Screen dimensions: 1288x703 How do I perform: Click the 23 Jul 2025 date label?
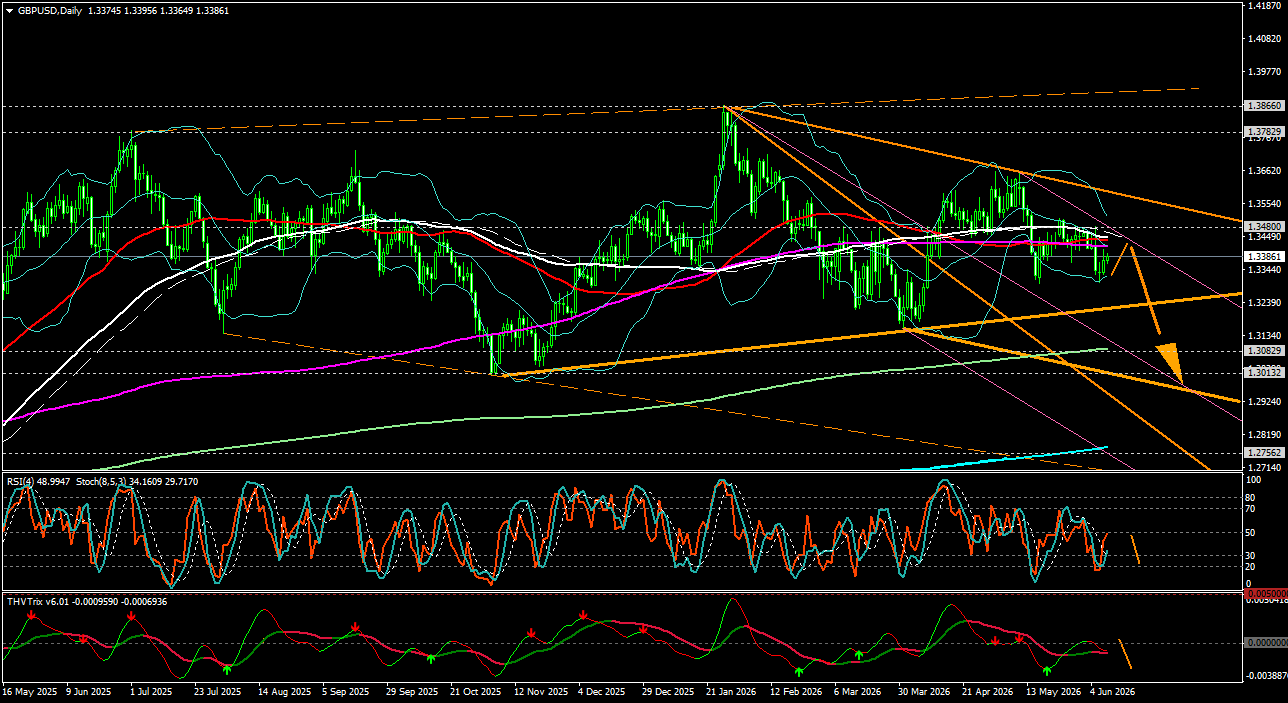coord(217,691)
